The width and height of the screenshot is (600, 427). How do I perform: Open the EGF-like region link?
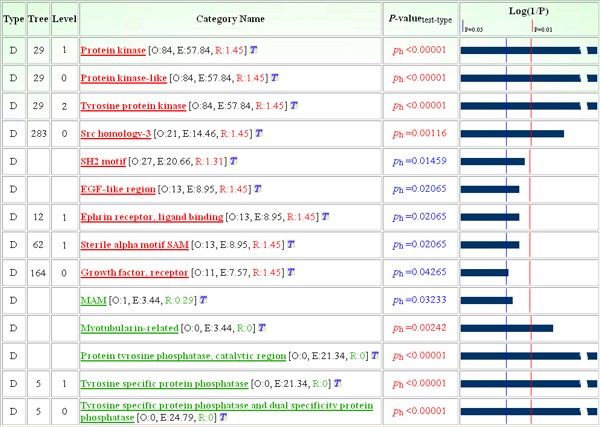pos(118,189)
